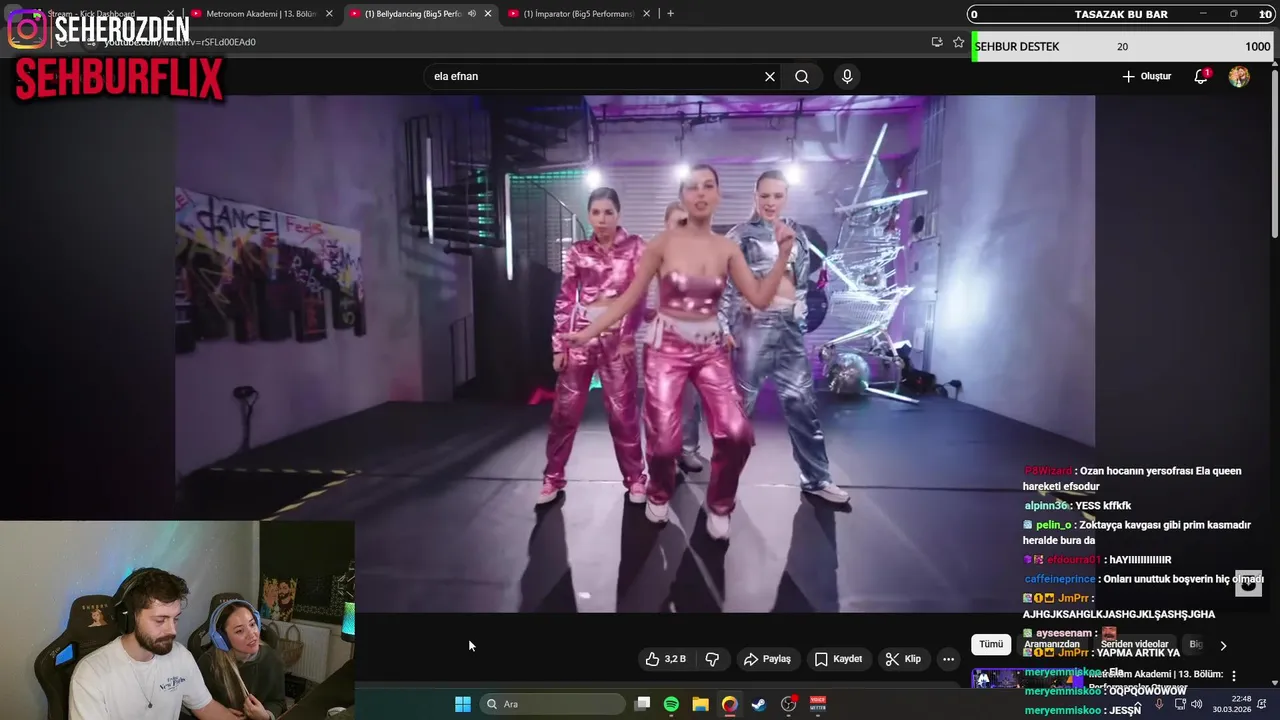Open File Explorer from the taskbar
Viewport: 1280px width, 720px height.
pyautogui.click(x=701, y=704)
